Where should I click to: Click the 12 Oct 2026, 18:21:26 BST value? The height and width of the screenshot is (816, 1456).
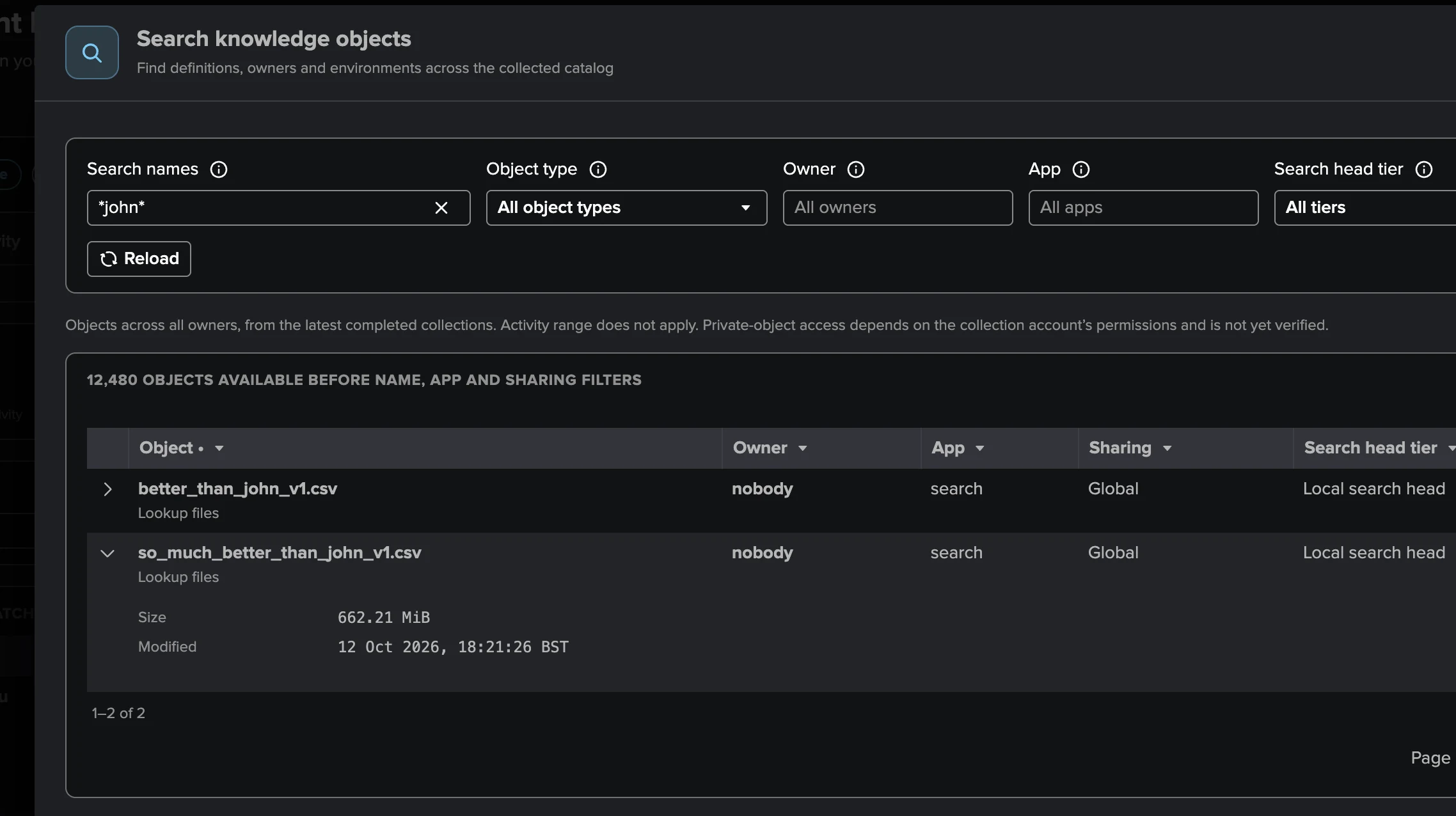(x=453, y=647)
